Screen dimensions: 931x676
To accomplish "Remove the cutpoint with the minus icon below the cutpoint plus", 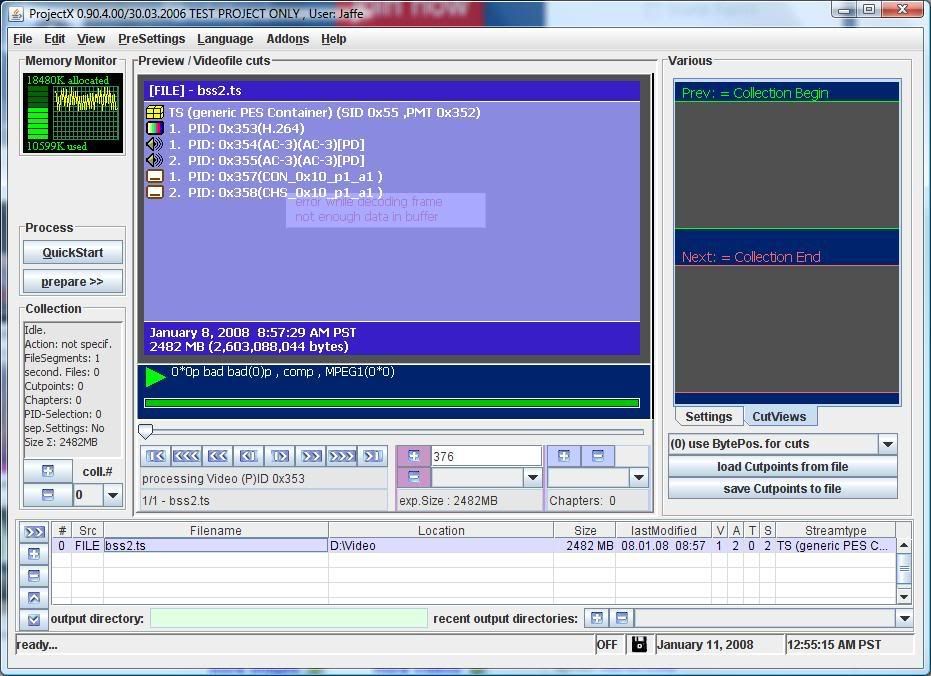I will [414, 477].
